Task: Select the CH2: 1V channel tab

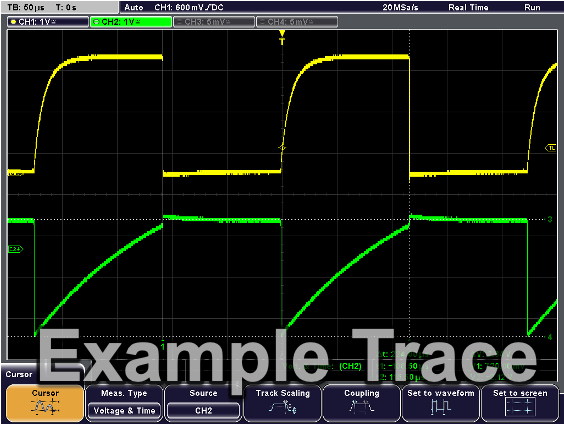Action: point(131,22)
